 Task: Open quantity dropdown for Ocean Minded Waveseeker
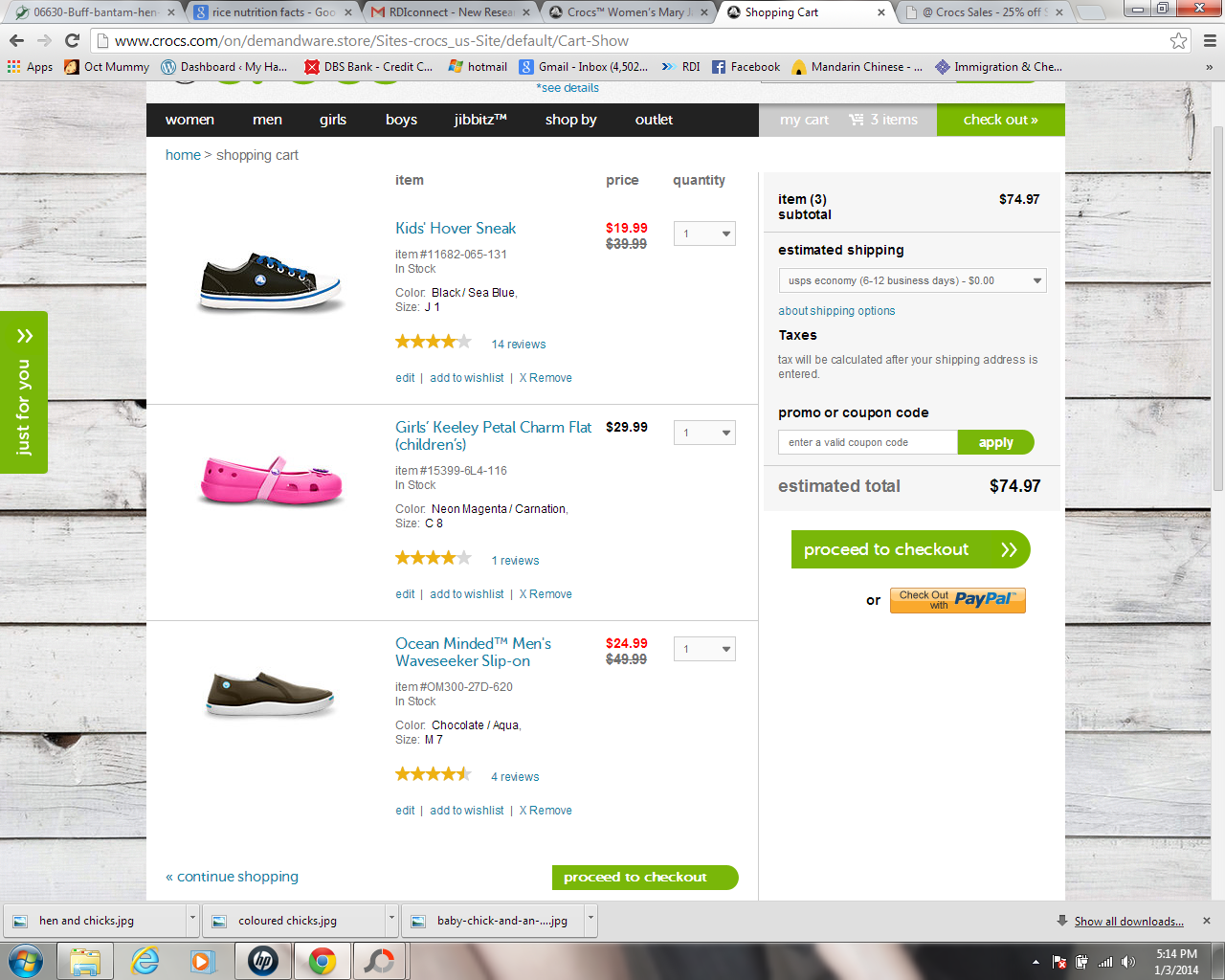coord(704,649)
